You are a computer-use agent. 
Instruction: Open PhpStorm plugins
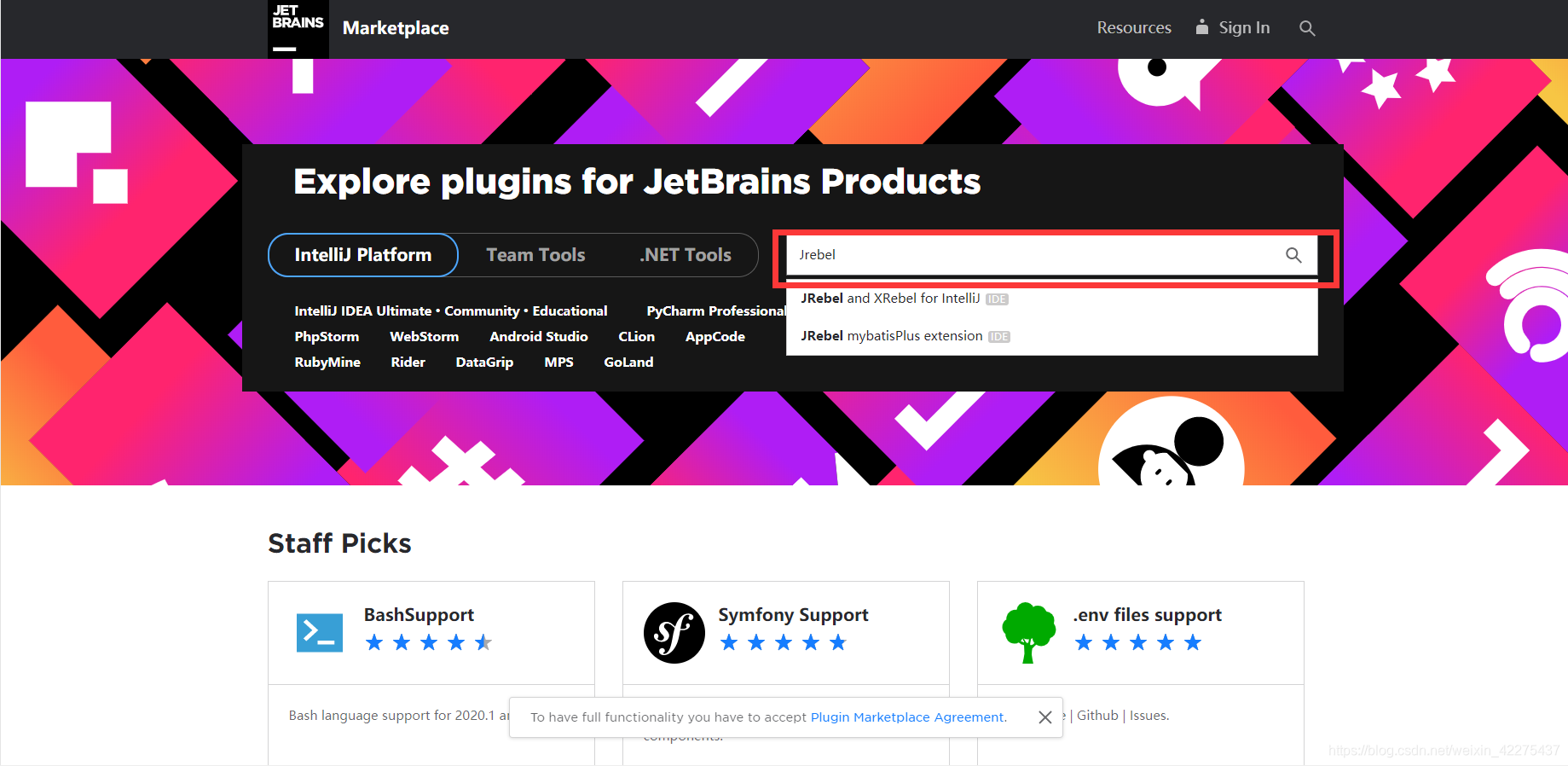point(327,337)
